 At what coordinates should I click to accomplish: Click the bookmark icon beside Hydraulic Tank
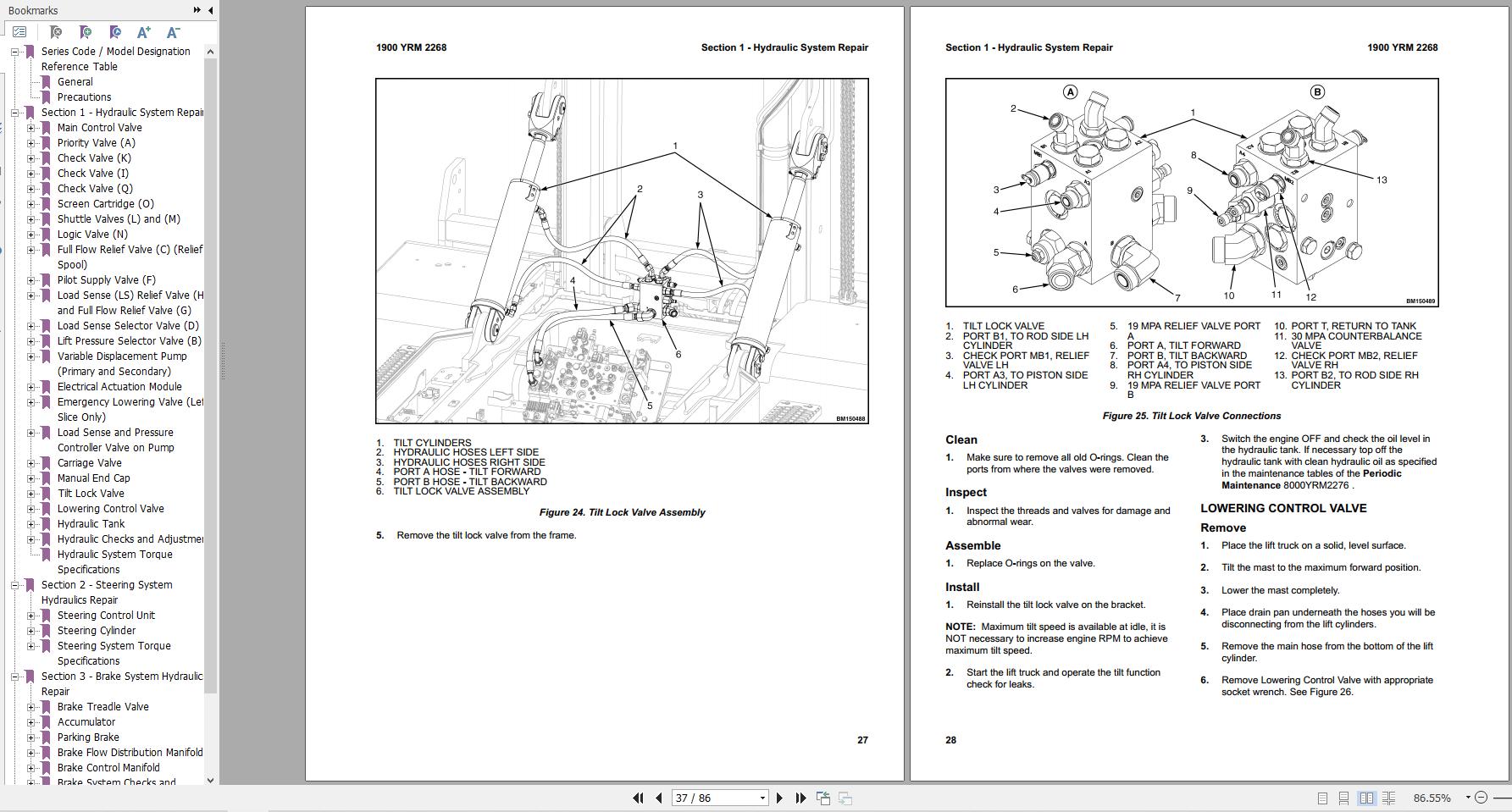pyautogui.click(x=47, y=524)
